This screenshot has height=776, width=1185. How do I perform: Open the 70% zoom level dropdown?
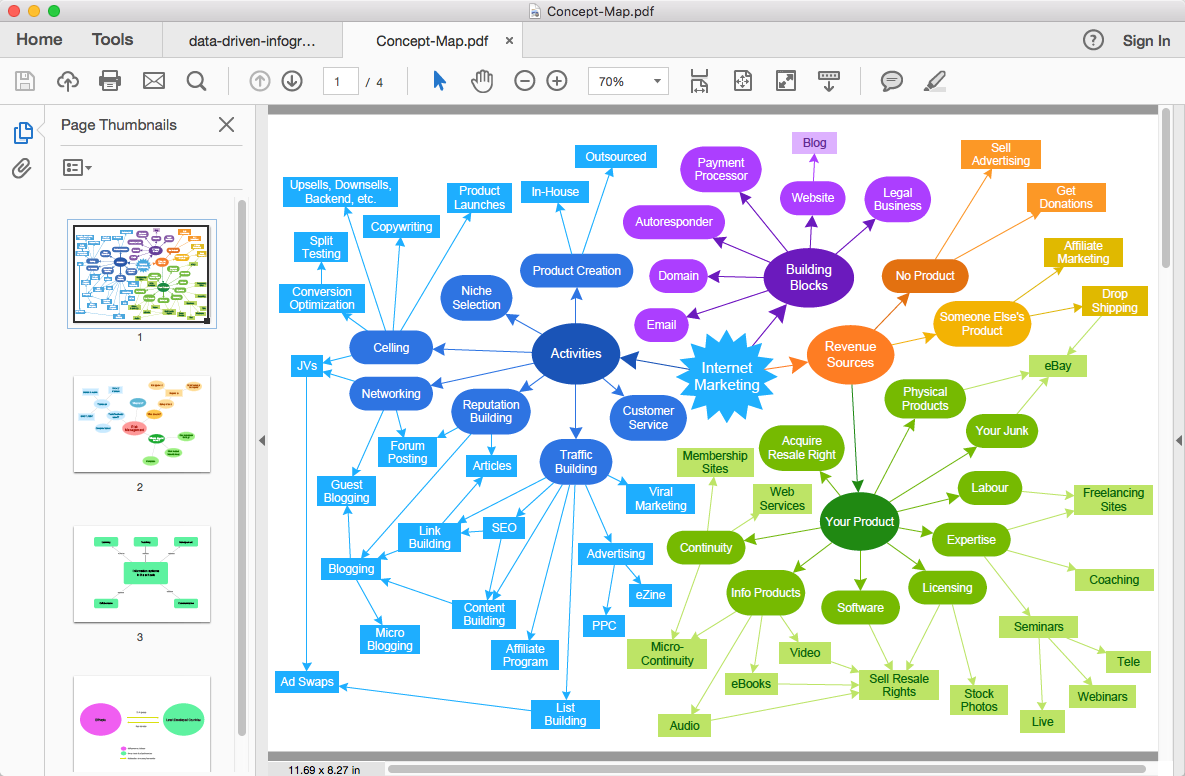[628, 81]
